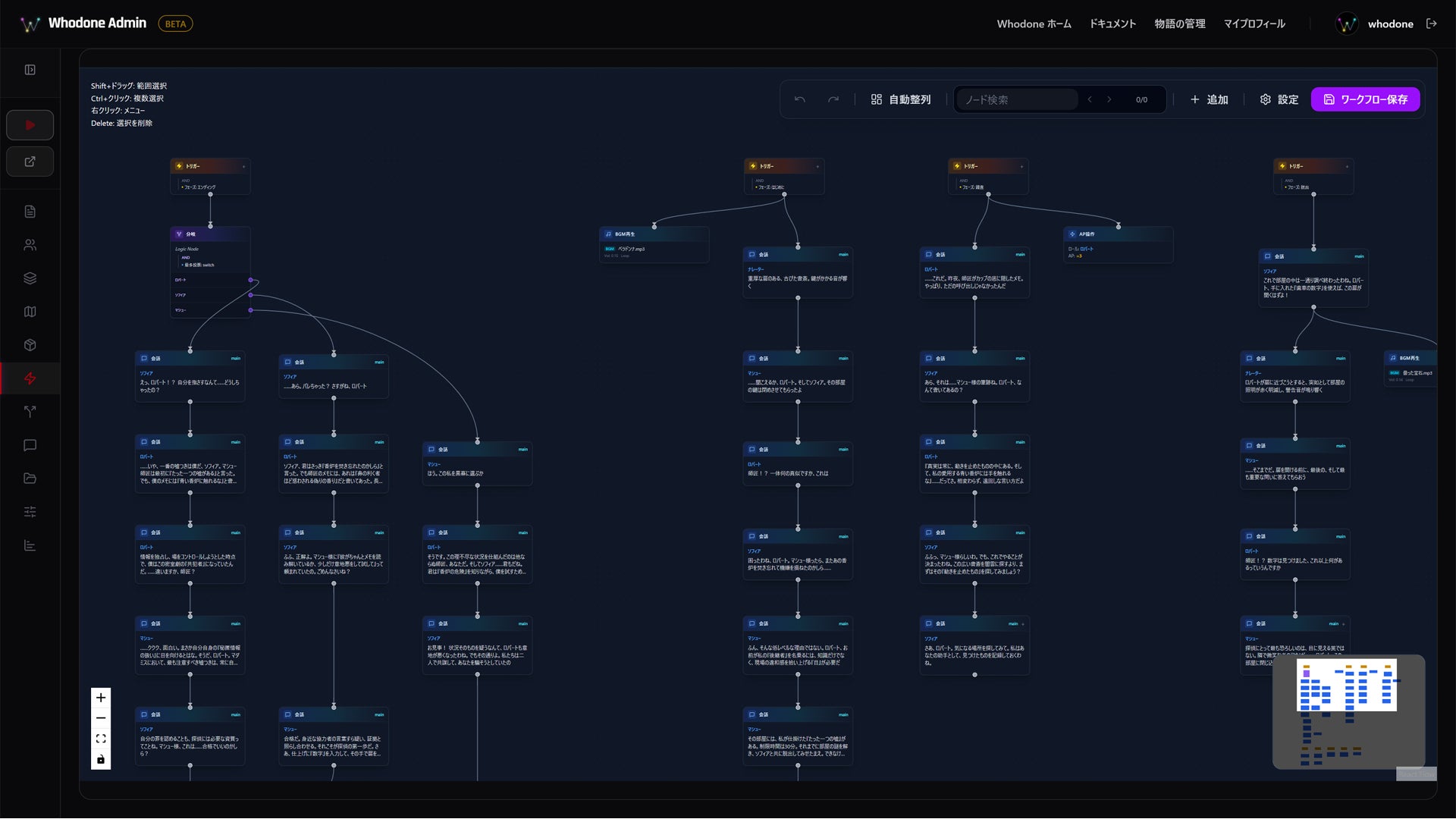The width and height of the screenshot is (1456, 819).
Task: Click the bar chart analytics sidebar icon
Action: click(30, 545)
